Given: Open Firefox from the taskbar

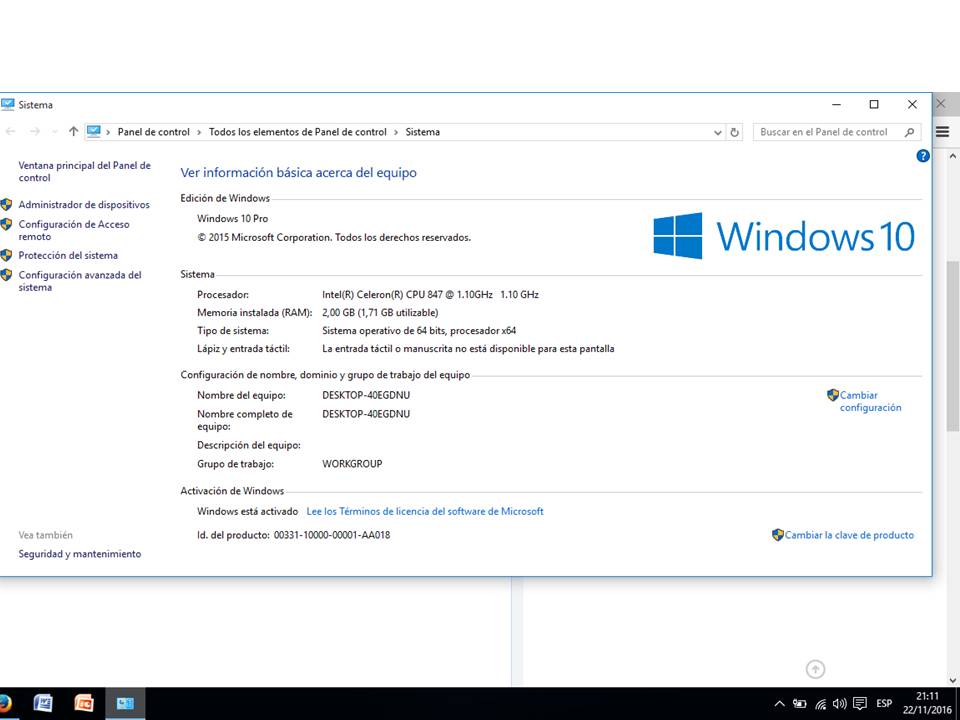Looking at the screenshot, I should point(4,703).
